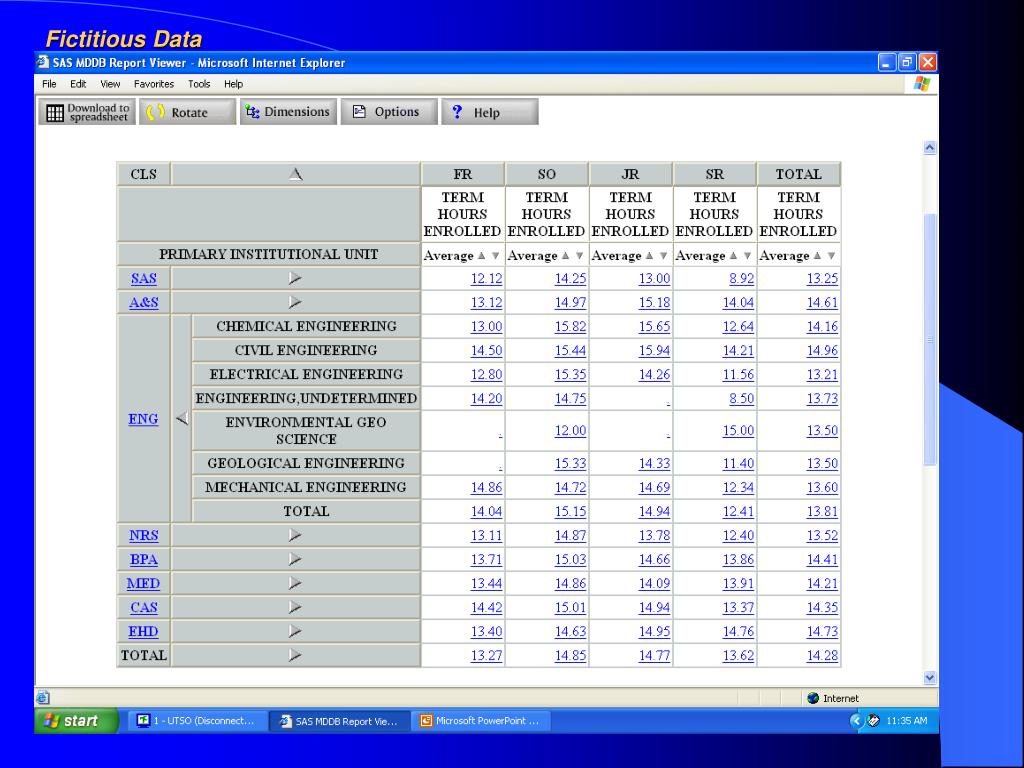Viewport: 1024px width, 768px height.
Task: Switch to SAS MDDB Report Viewer taskbar item
Action: click(x=340, y=721)
